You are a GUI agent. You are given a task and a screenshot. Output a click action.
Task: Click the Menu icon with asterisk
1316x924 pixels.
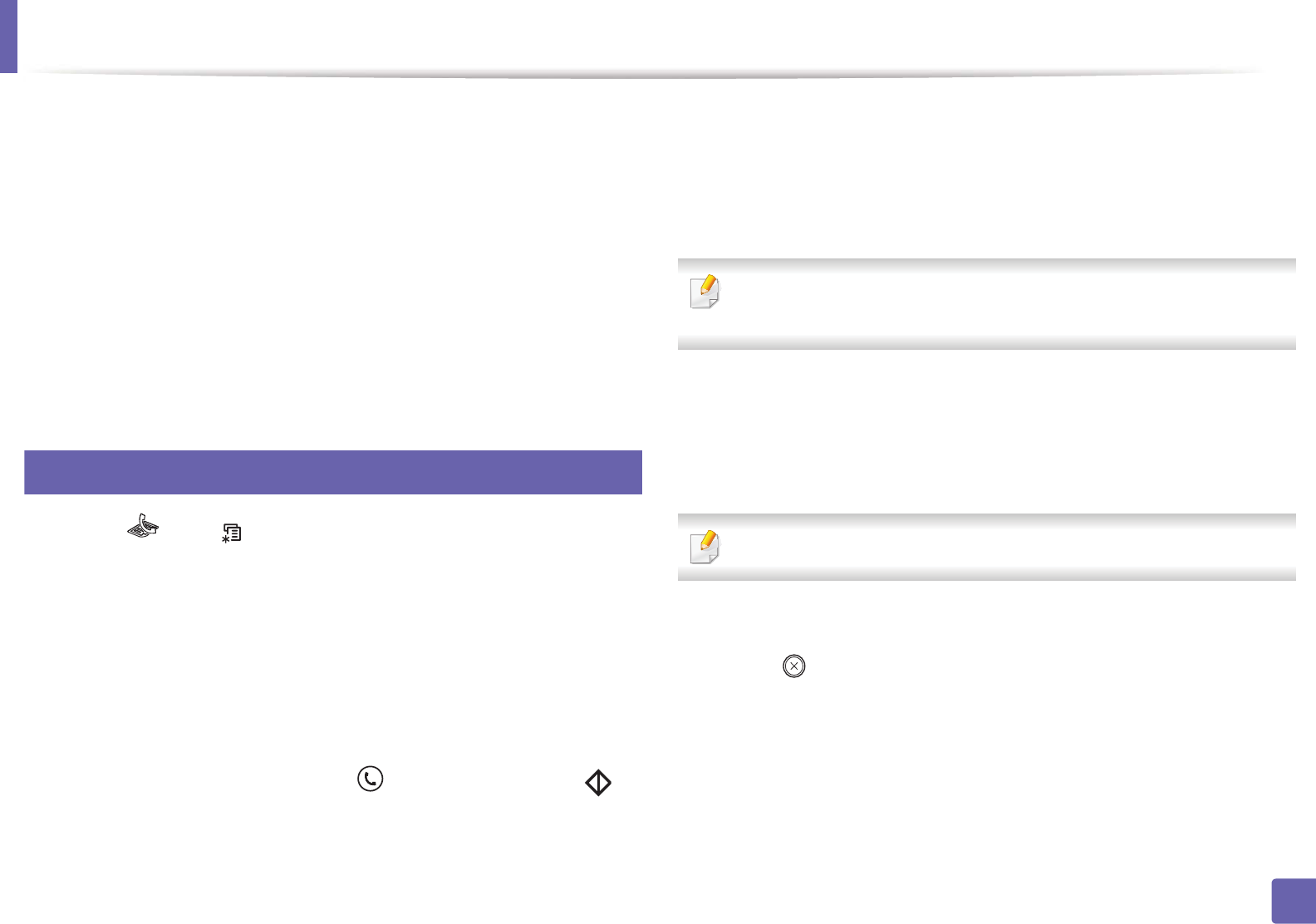[231, 533]
